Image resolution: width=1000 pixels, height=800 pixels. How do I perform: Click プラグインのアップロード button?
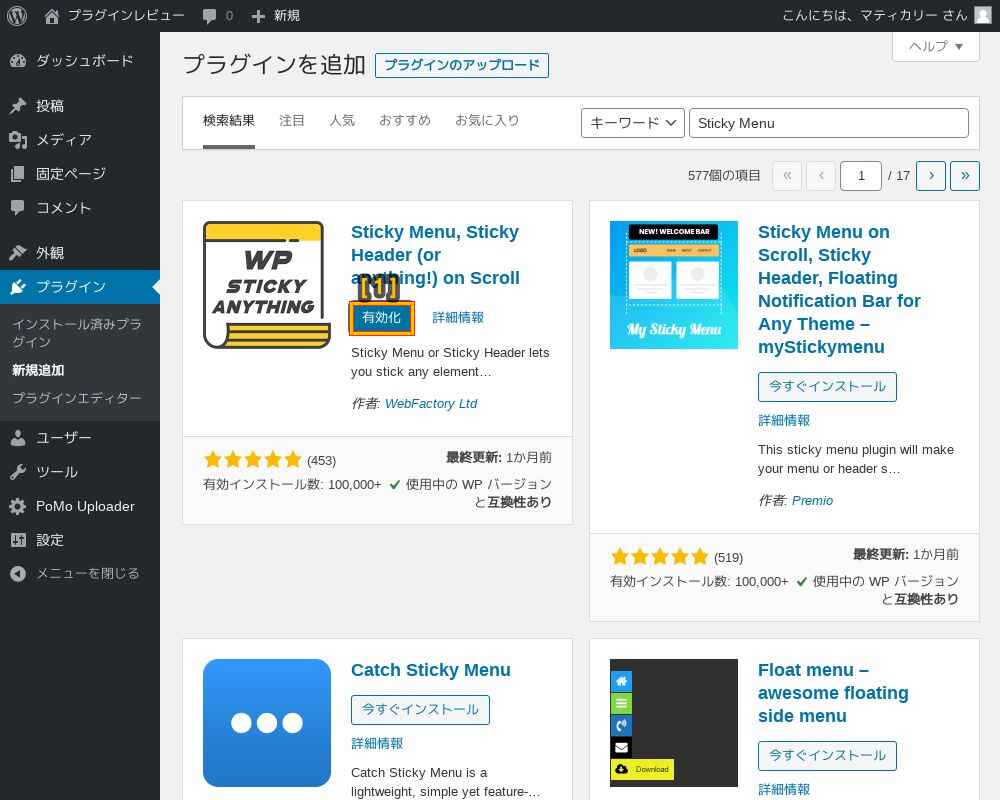[x=462, y=65]
